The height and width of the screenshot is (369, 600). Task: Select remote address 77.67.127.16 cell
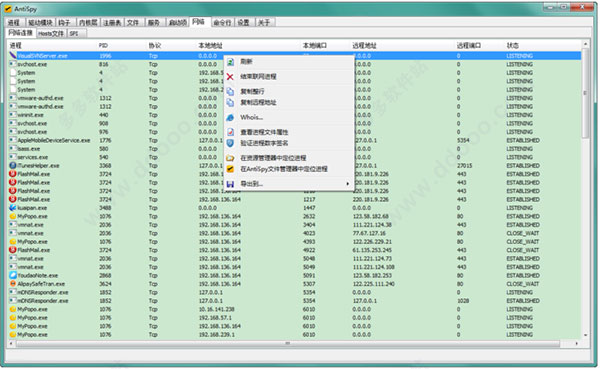point(369,233)
